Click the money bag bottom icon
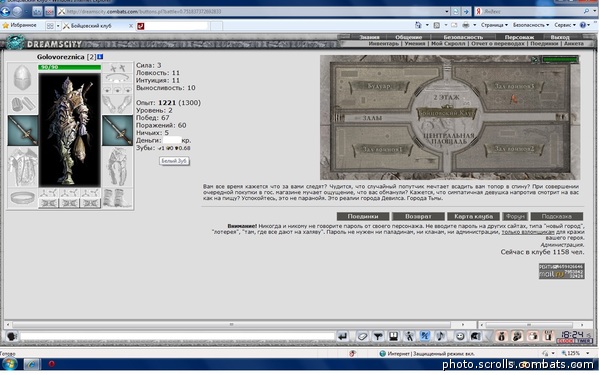 [502, 336]
